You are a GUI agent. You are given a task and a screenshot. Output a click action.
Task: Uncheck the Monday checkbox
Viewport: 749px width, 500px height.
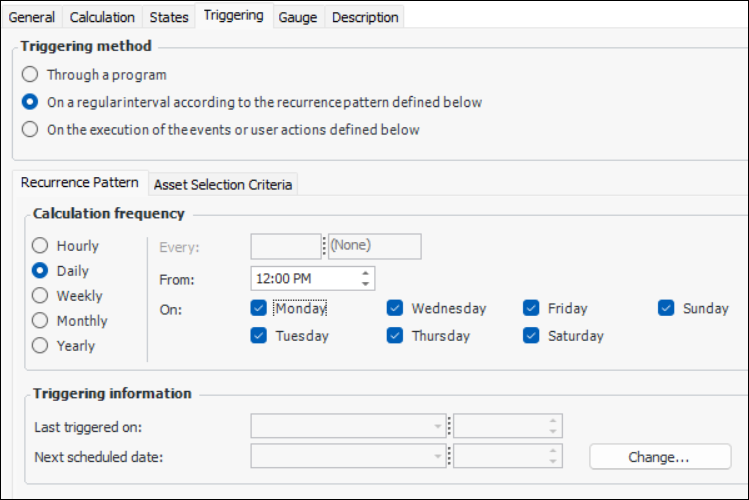click(260, 308)
